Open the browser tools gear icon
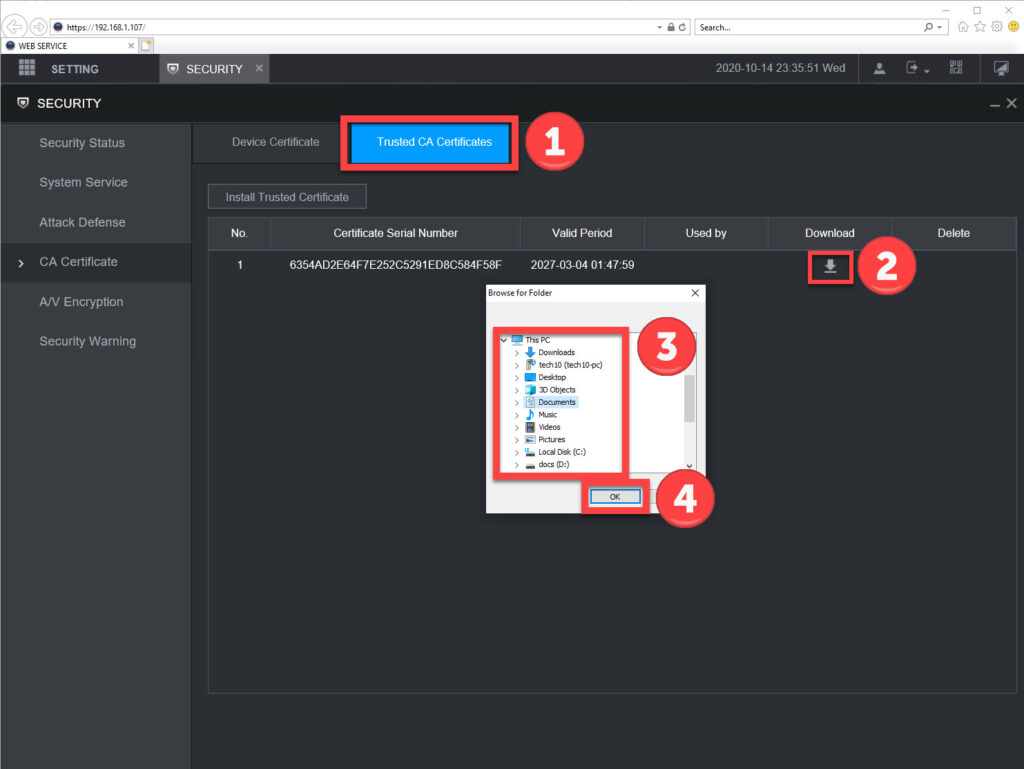Screen dimensions: 1024x769 (x=996, y=27)
